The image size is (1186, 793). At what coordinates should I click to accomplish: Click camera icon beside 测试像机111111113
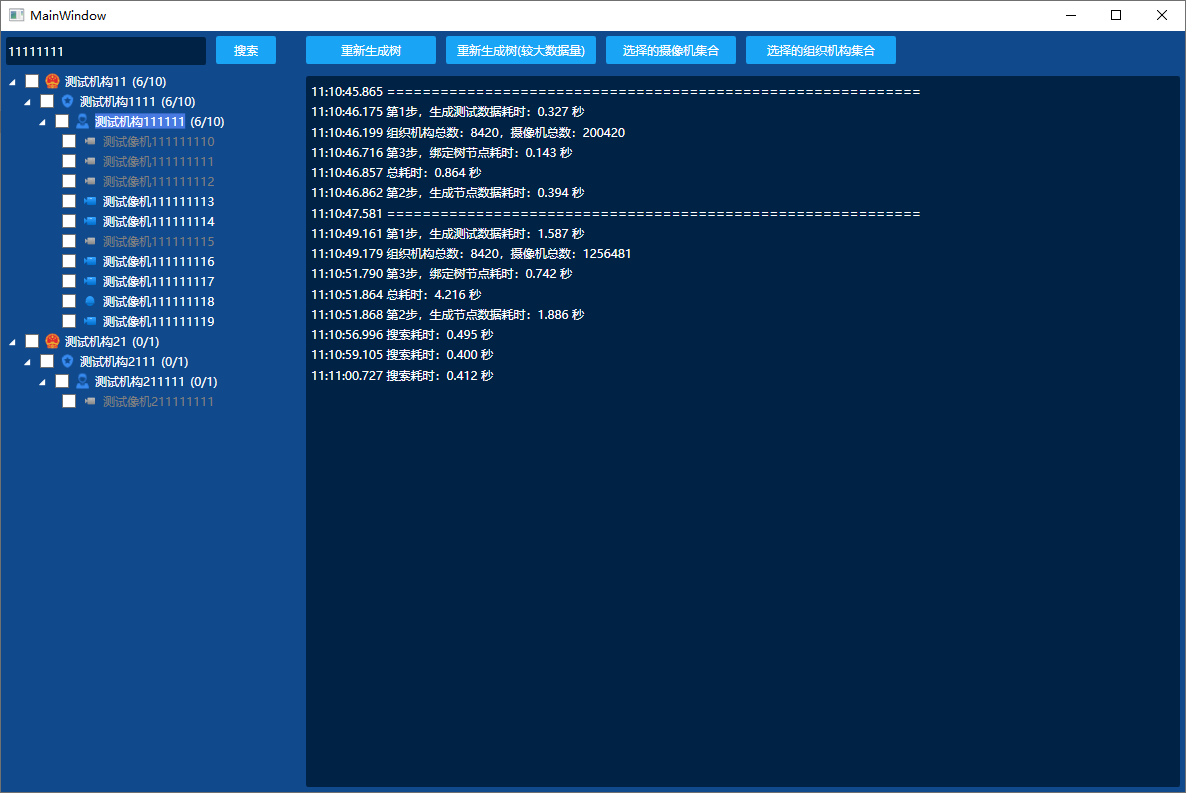(x=90, y=201)
